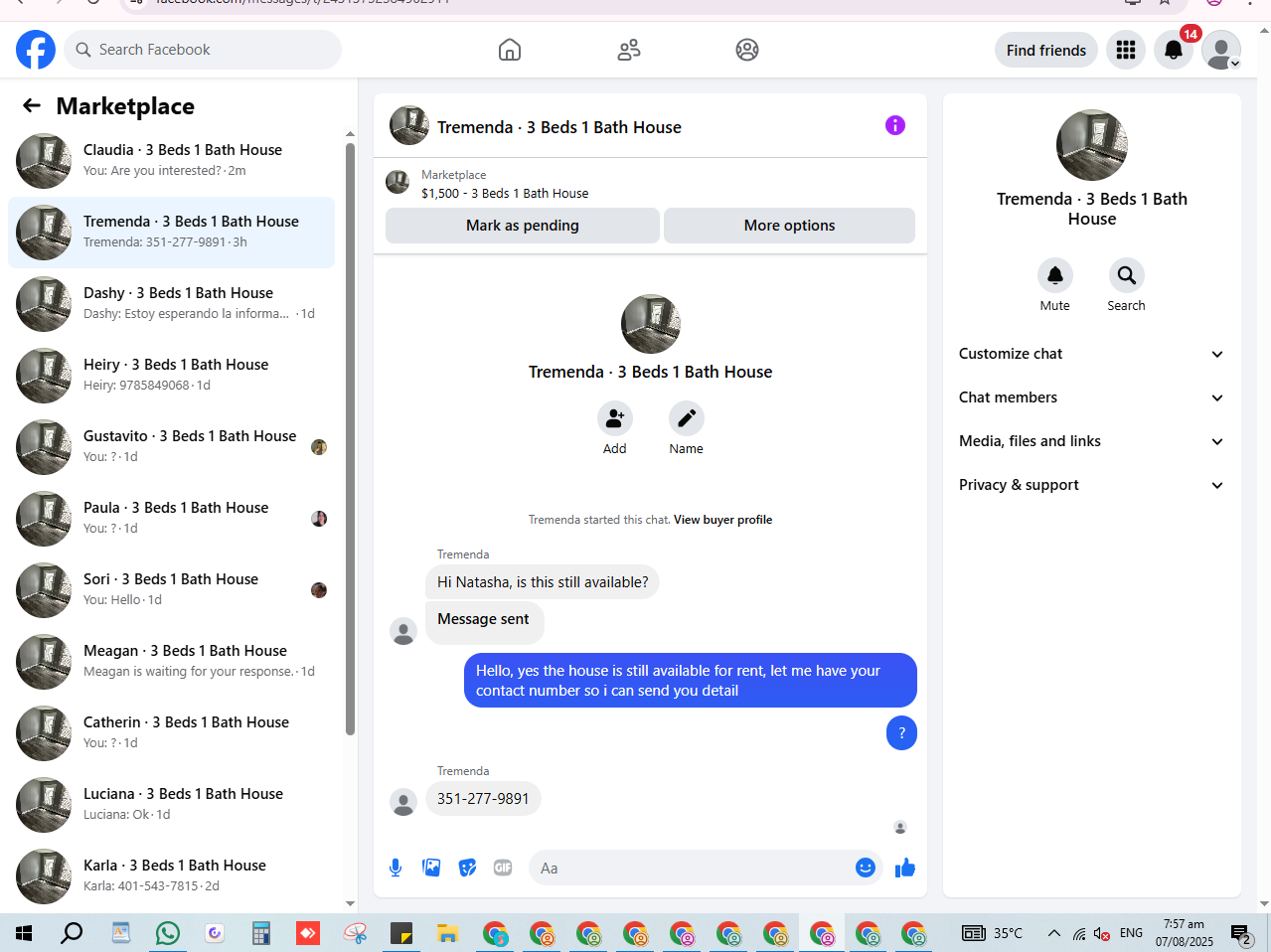Image resolution: width=1271 pixels, height=952 pixels.
Task: Click the Name pencil edit icon
Action: click(687, 418)
